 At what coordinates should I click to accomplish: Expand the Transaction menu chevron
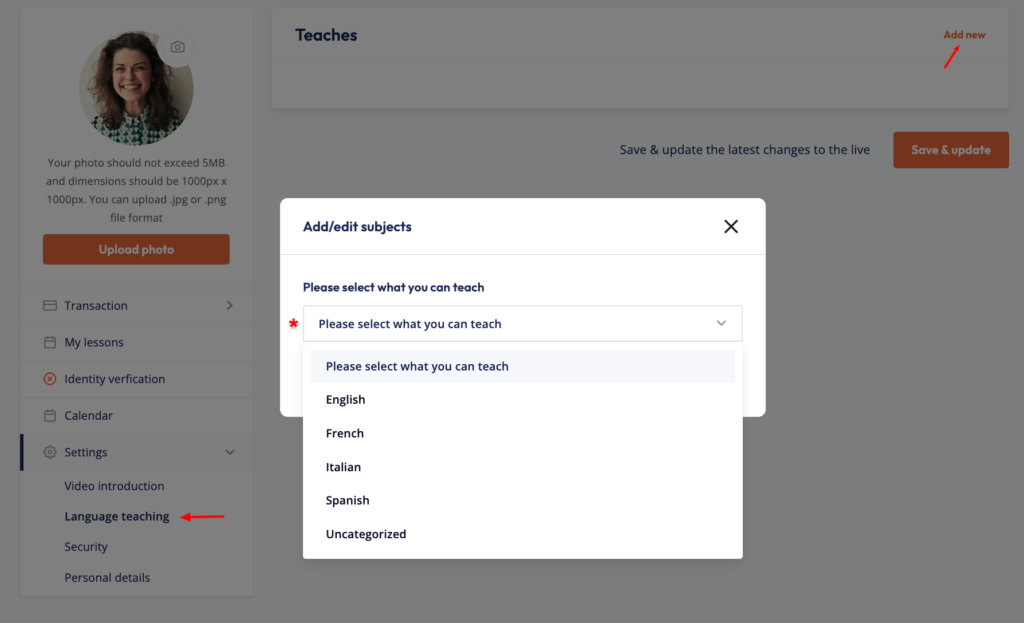(230, 306)
